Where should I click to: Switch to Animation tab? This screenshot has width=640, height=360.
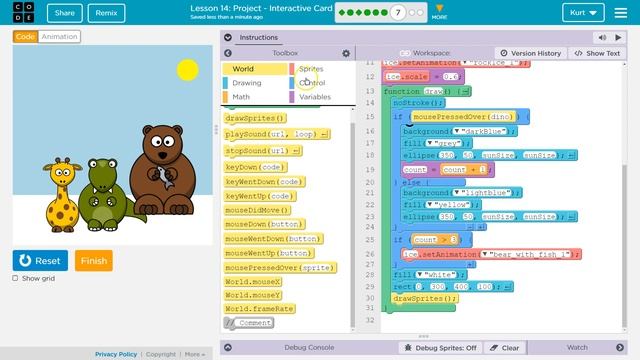(x=59, y=36)
